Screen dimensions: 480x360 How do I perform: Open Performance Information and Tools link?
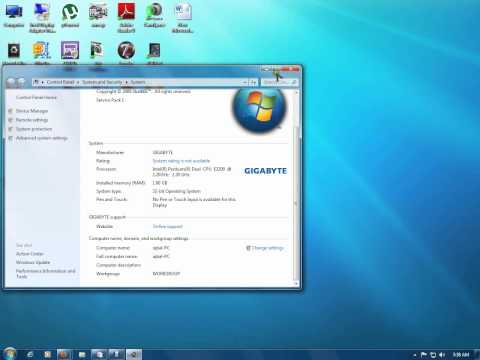click(46, 273)
